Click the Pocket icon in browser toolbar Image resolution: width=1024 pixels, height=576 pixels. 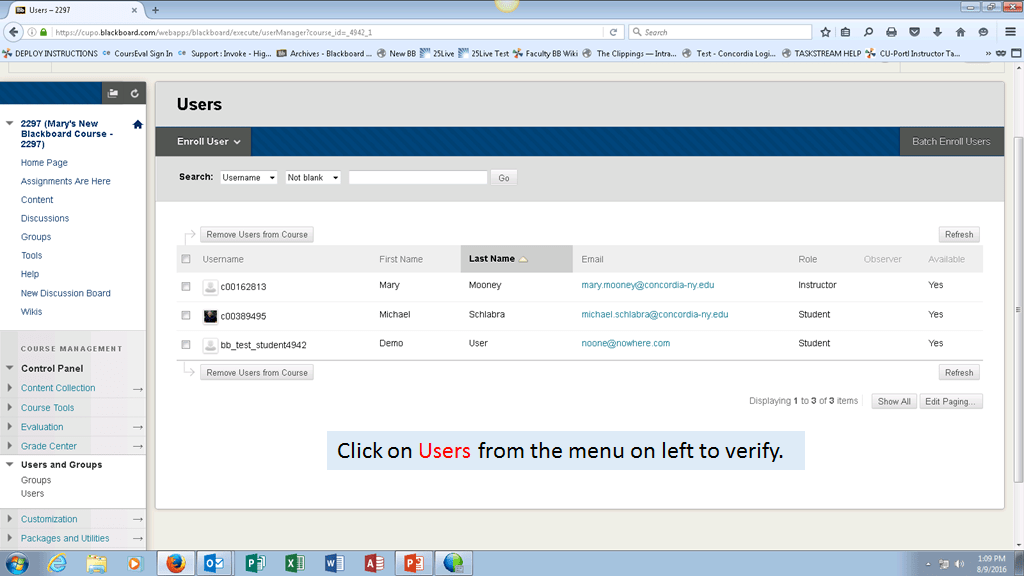[914, 32]
